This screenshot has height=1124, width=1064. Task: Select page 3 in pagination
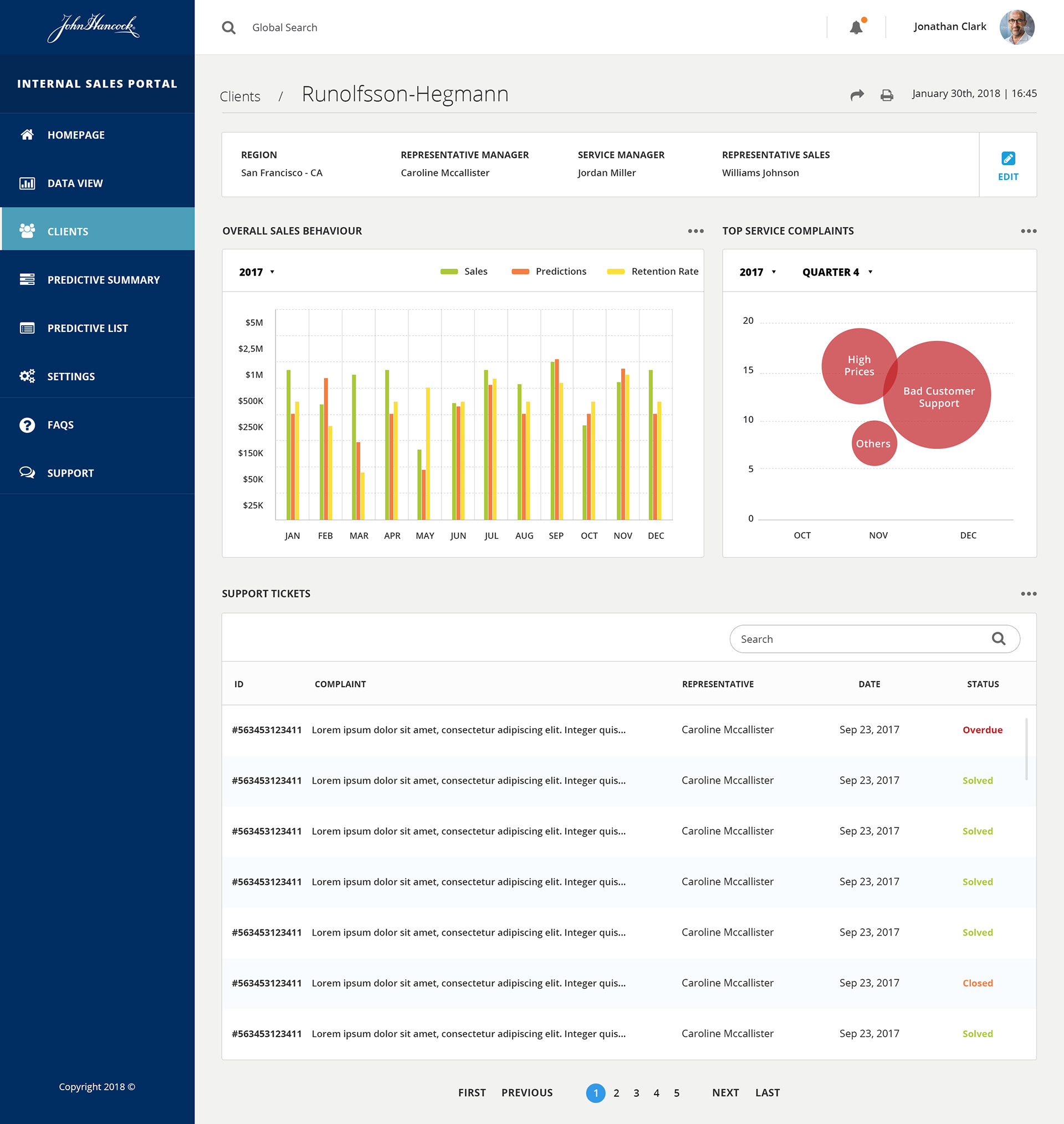point(636,1094)
